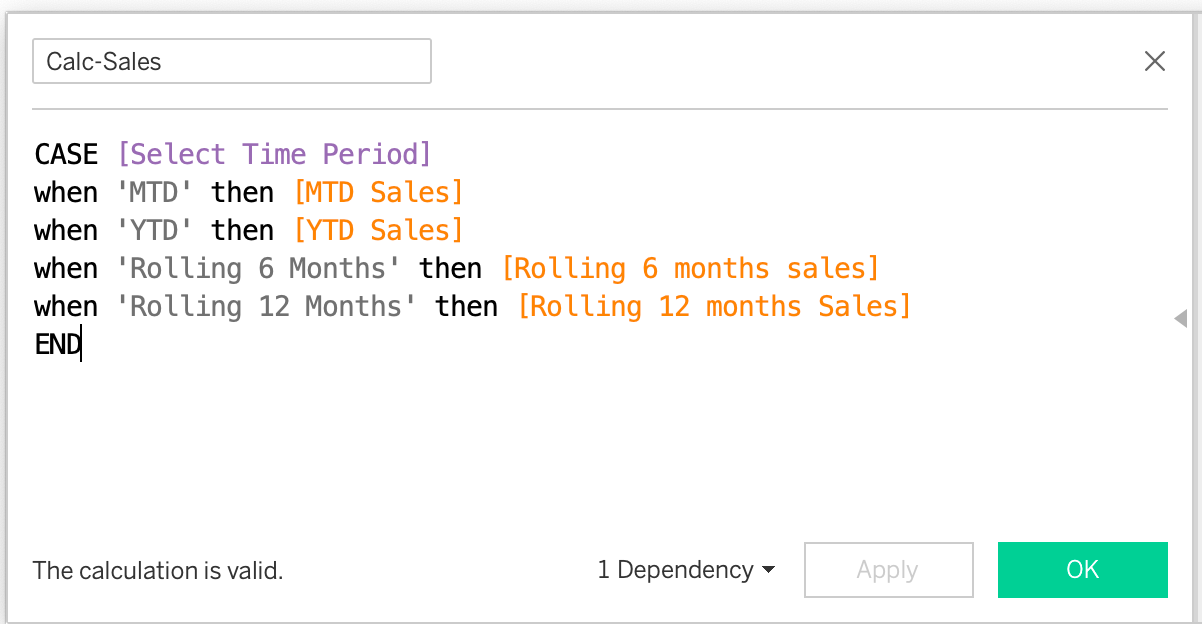
Task: Click the 'YTD' string literal
Action: point(154,229)
